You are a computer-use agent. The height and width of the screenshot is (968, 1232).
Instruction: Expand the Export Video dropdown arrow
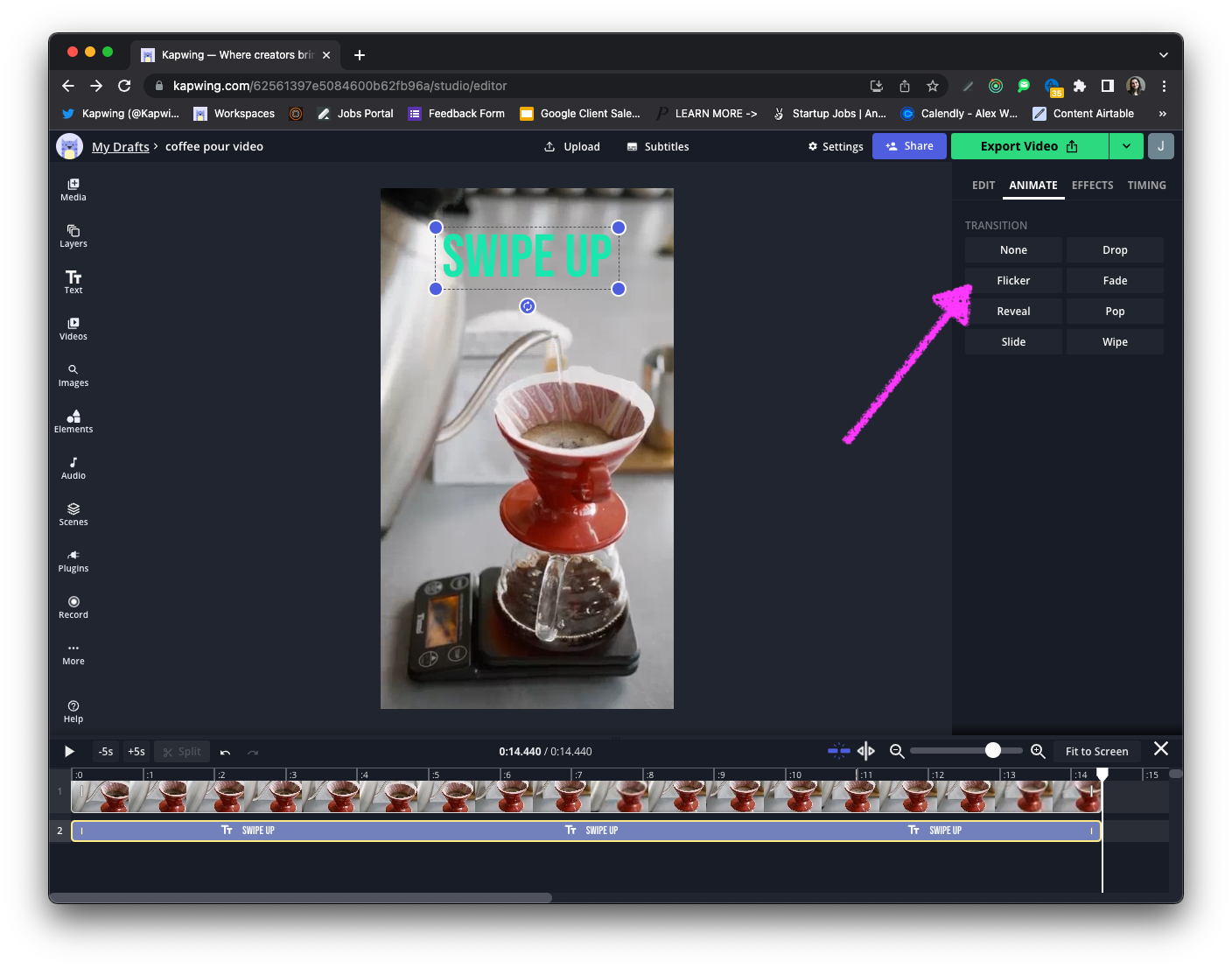pyautogui.click(x=1126, y=146)
